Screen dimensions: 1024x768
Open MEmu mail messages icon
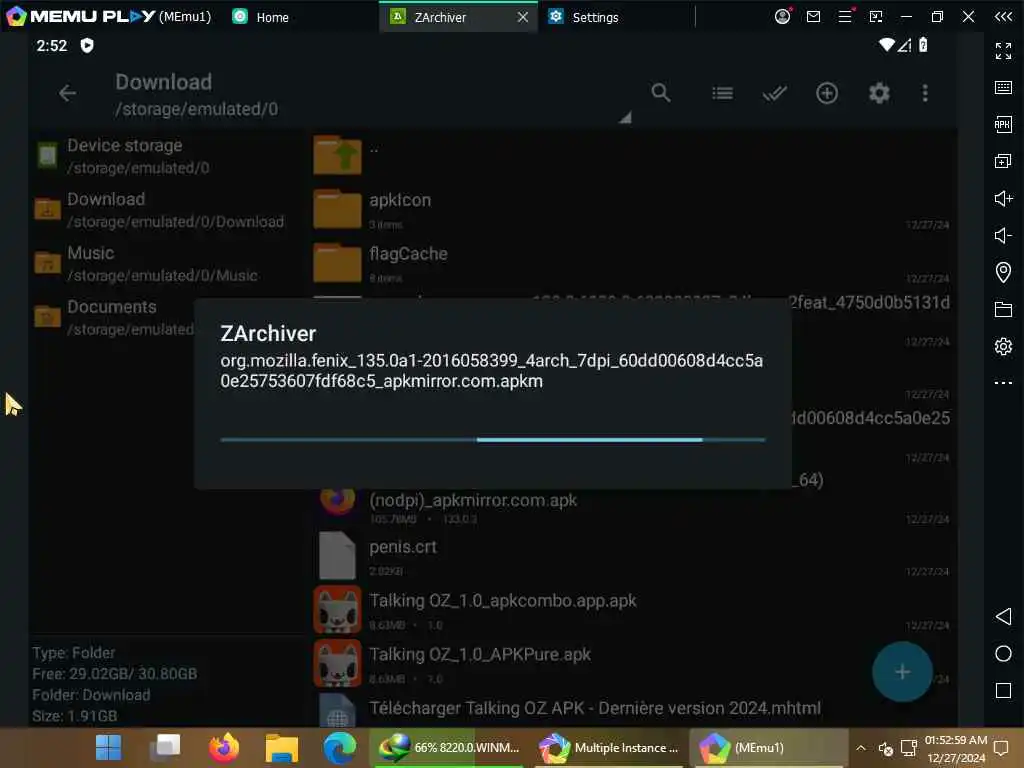pos(813,16)
